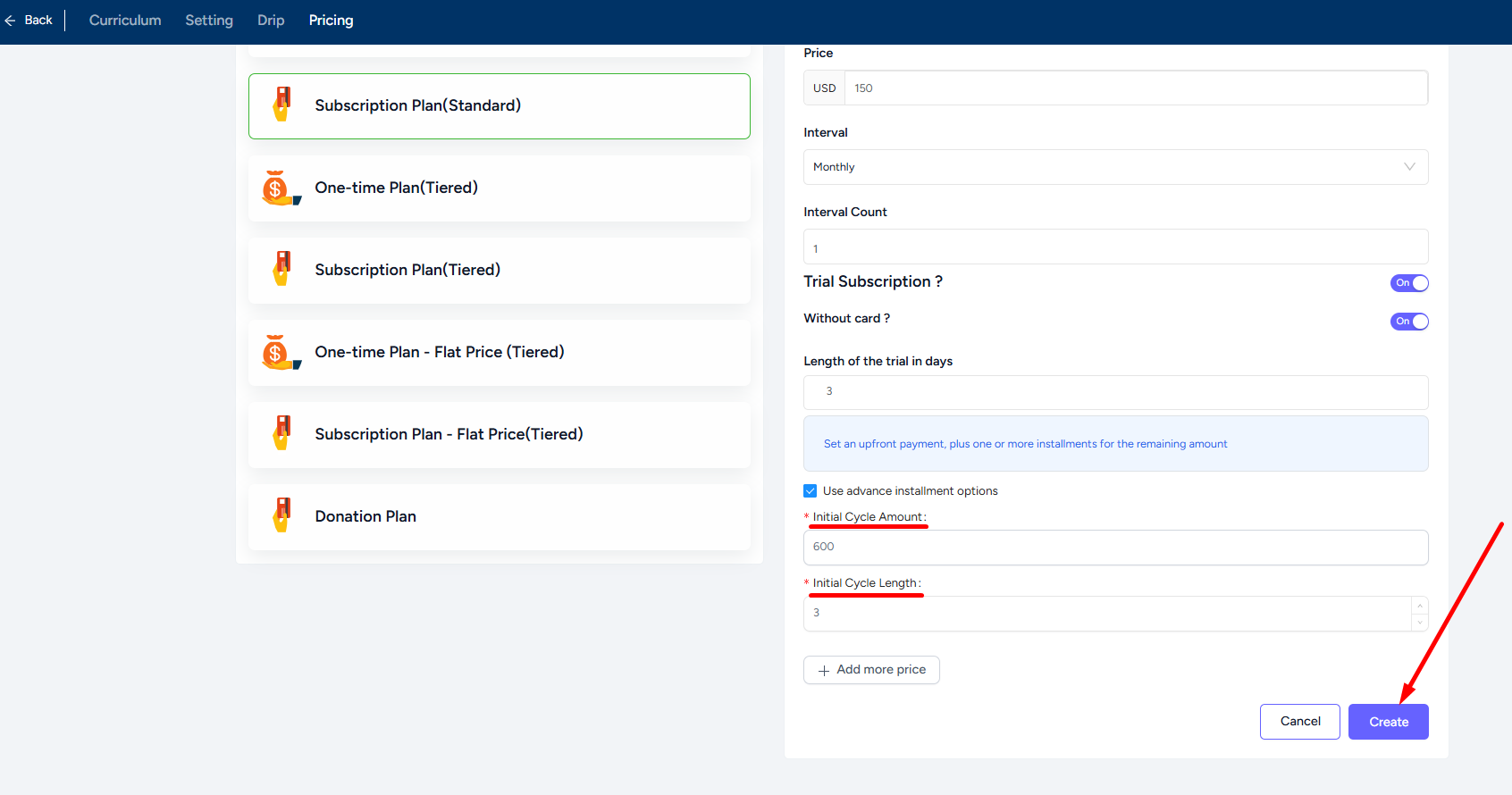Click the Length of the trial in days label
The image size is (1512, 795).
click(878, 361)
